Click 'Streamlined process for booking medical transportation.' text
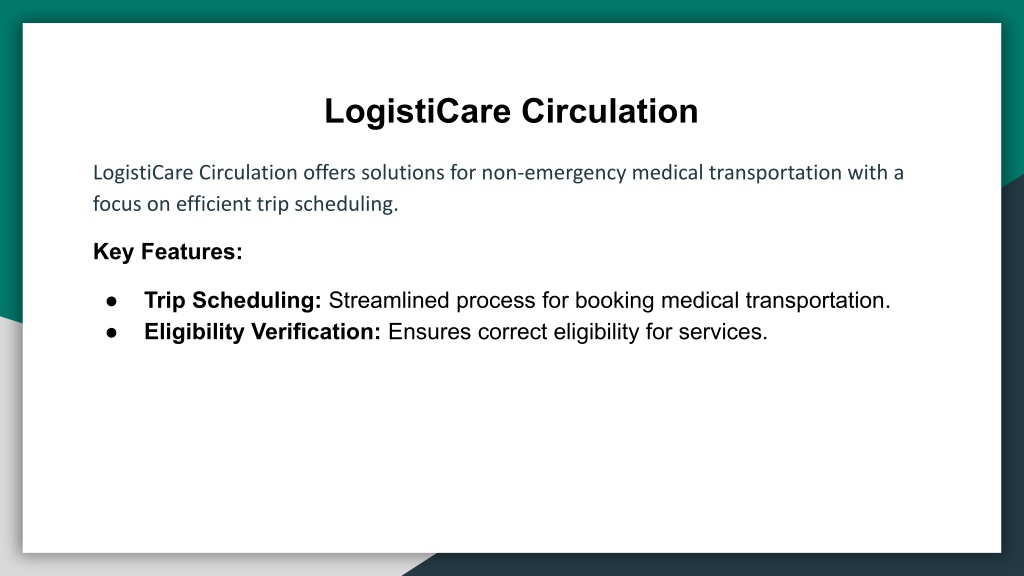This screenshot has height=576, width=1024. point(609,300)
